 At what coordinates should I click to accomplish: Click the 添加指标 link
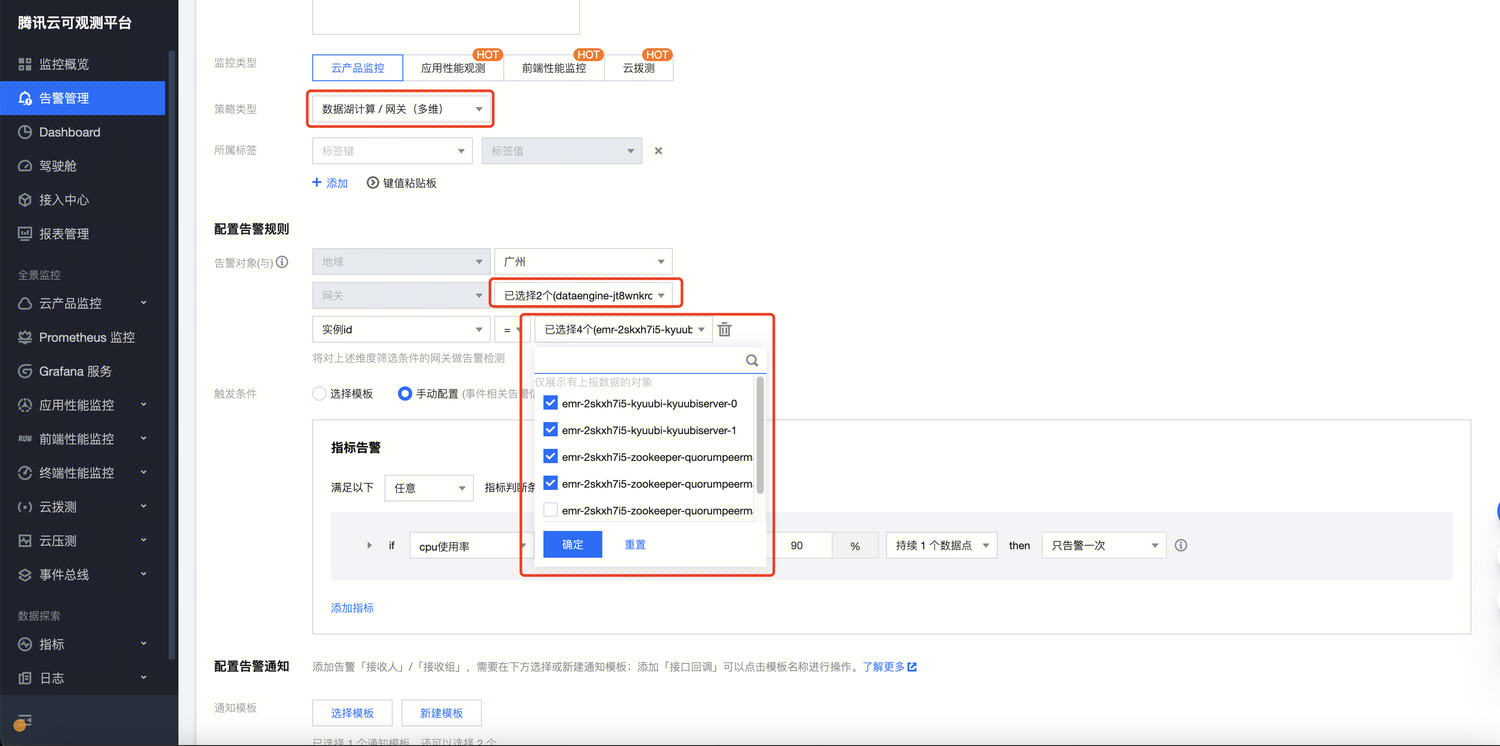(x=352, y=608)
